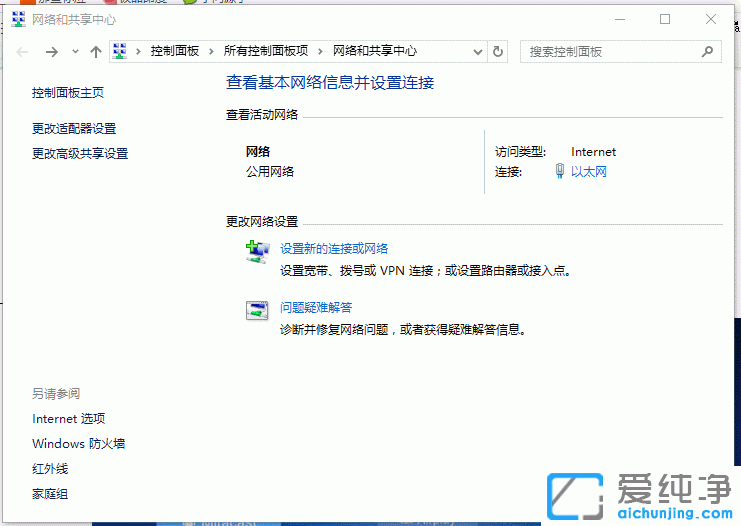Viewport: 741px width, 526px height.
Task: Select the 所有控制面板项 breadcrumb
Action: (x=265, y=51)
